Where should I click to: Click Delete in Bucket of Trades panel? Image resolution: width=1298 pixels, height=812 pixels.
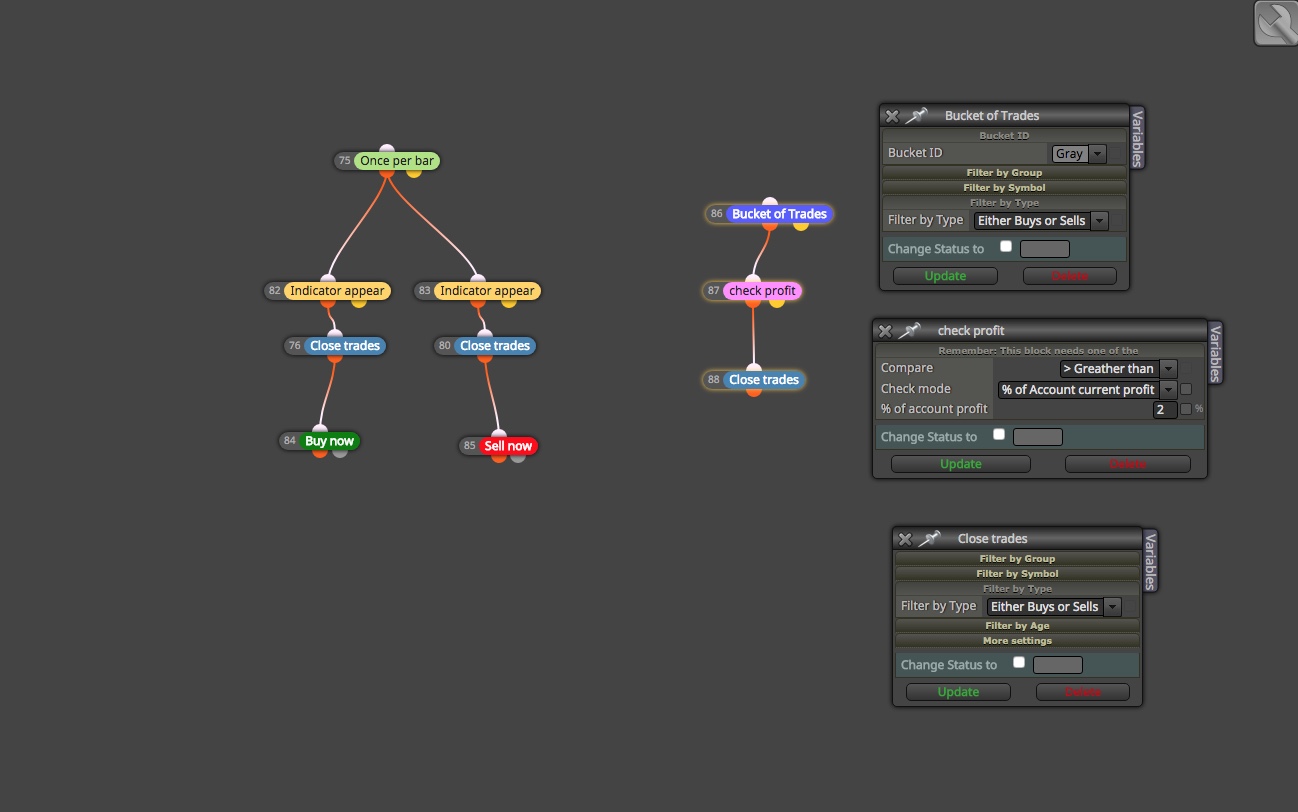(x=1070, y=276)
